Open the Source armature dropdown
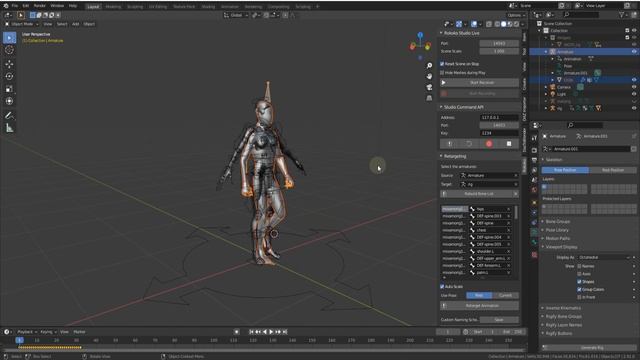The image size is (640, 360). (489, 176)
